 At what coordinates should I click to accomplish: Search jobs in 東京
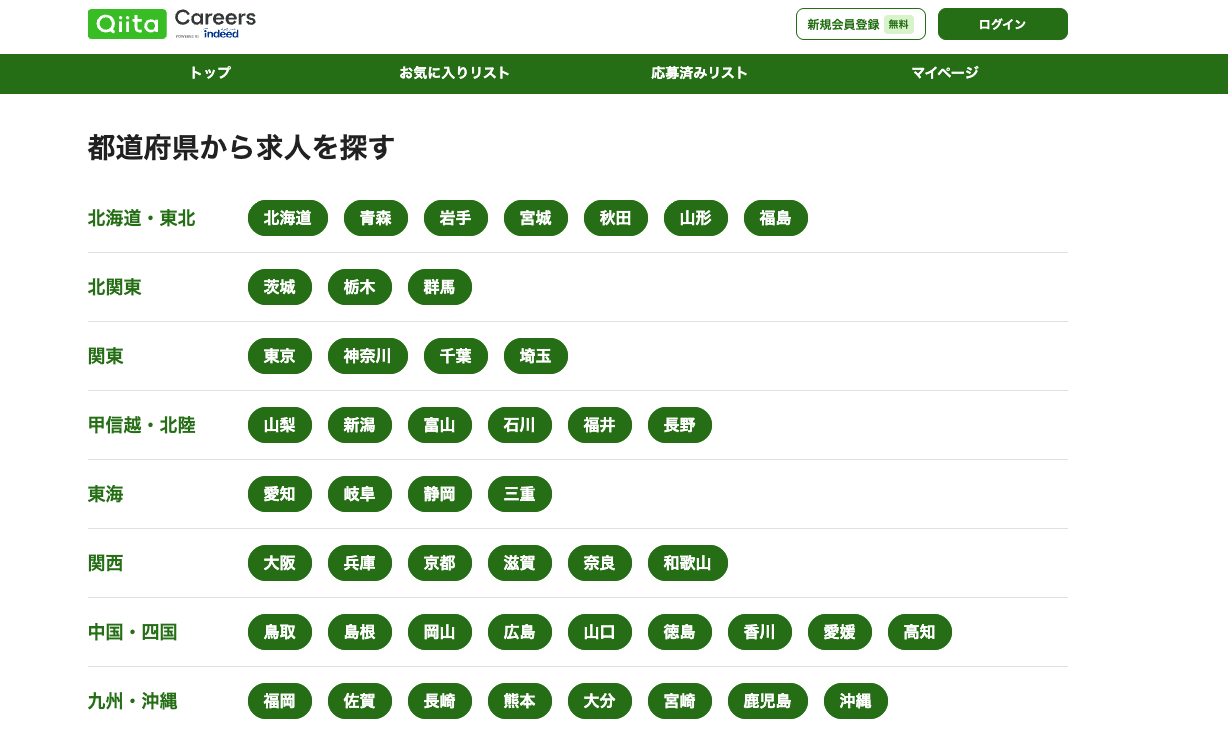tap(280, 356)
